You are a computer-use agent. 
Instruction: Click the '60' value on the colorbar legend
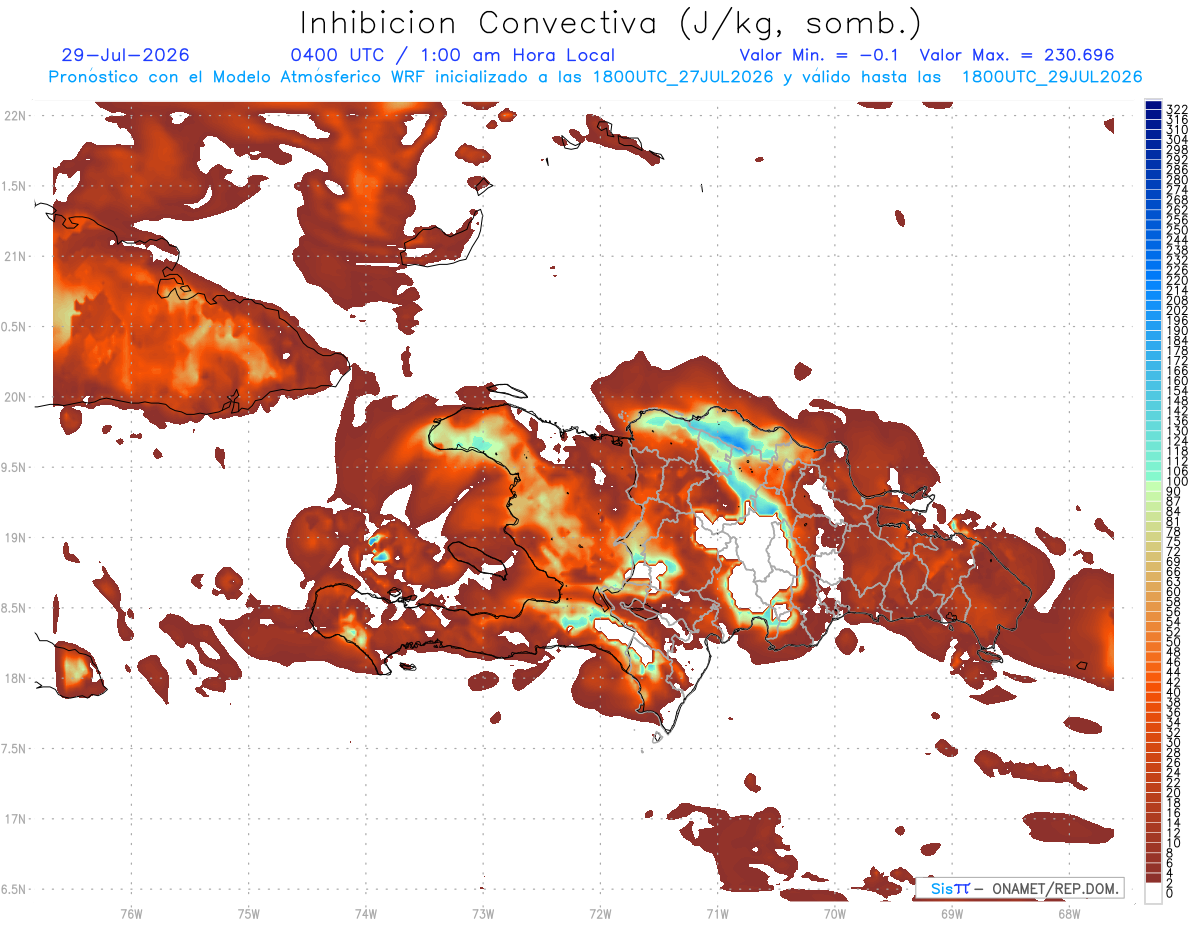click(x=1173, y=591)
